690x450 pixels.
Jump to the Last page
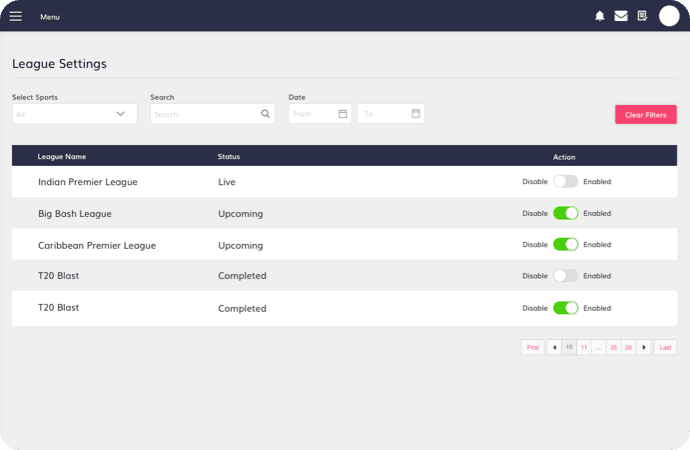pos(665,347)
